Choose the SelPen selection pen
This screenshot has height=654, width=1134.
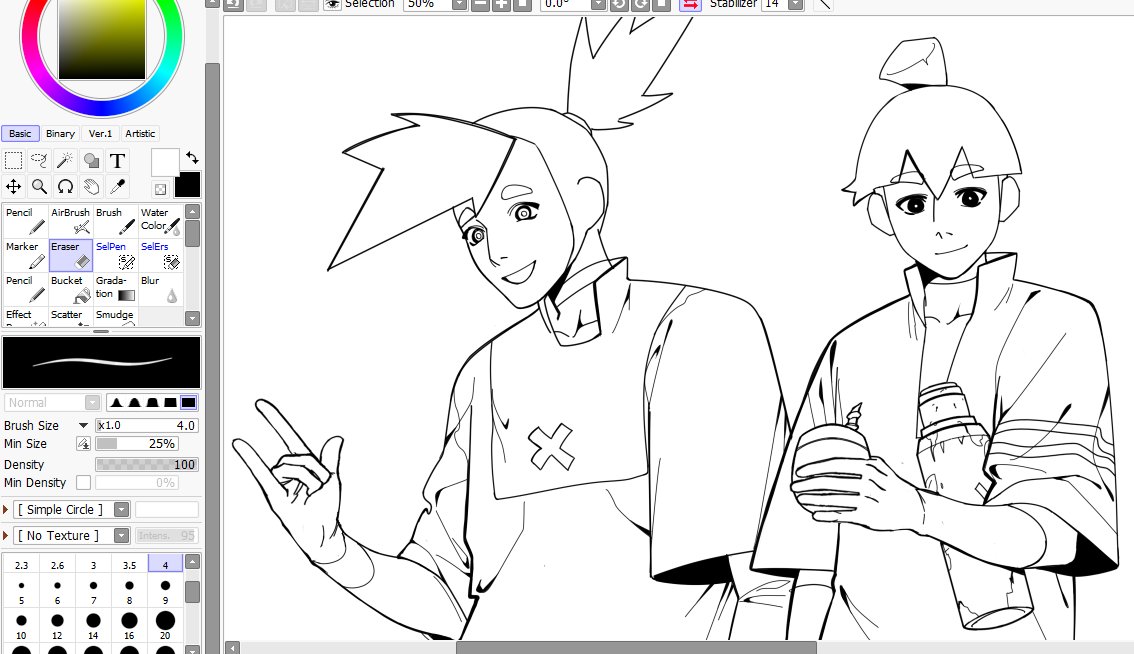[116, 255]
